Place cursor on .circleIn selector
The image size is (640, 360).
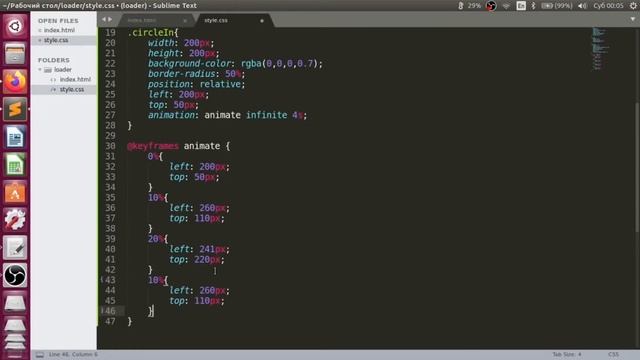click(151, 33)
